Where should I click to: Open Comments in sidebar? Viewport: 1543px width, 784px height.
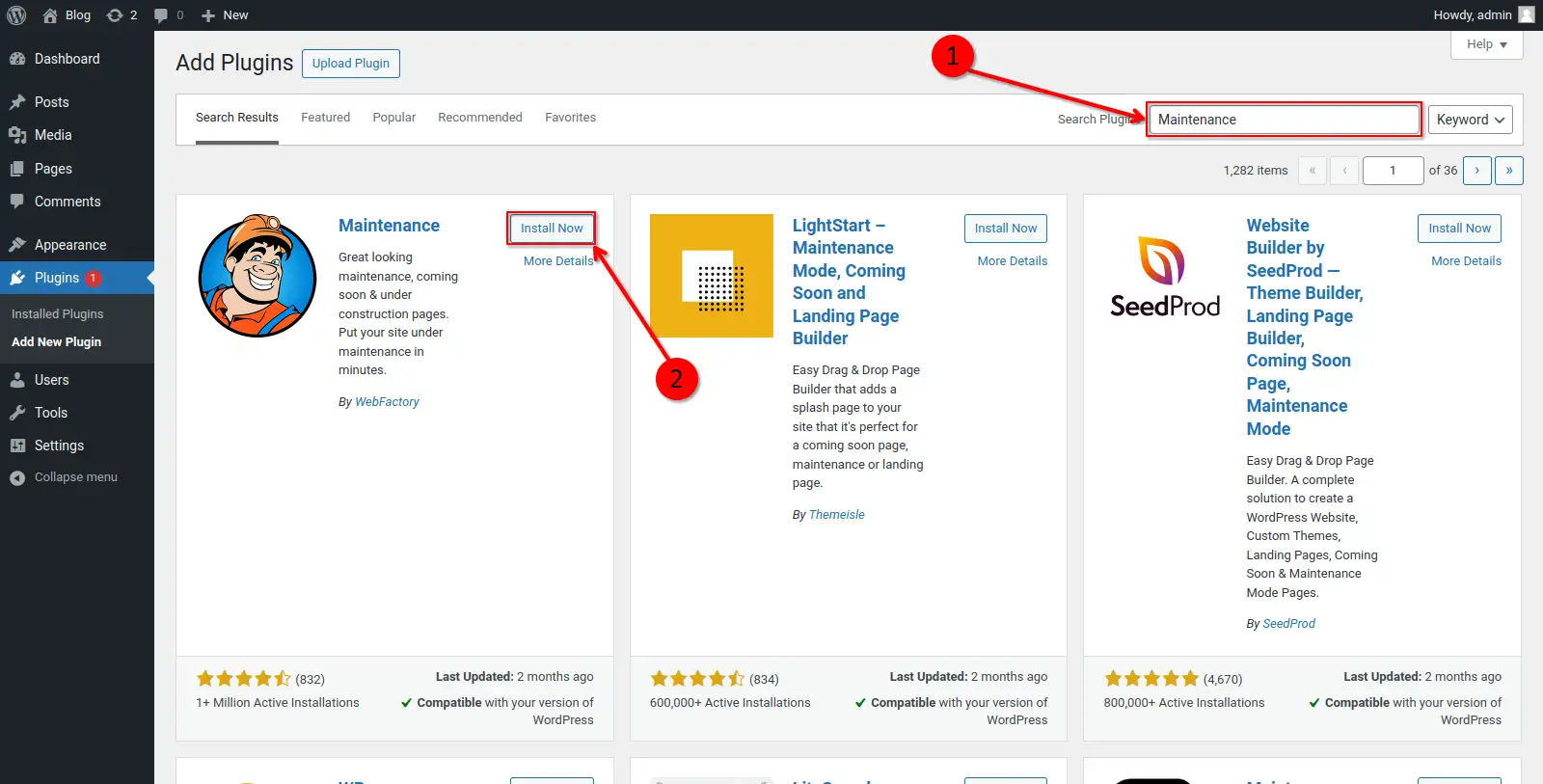pyautogui.click(x=77, y=202)
